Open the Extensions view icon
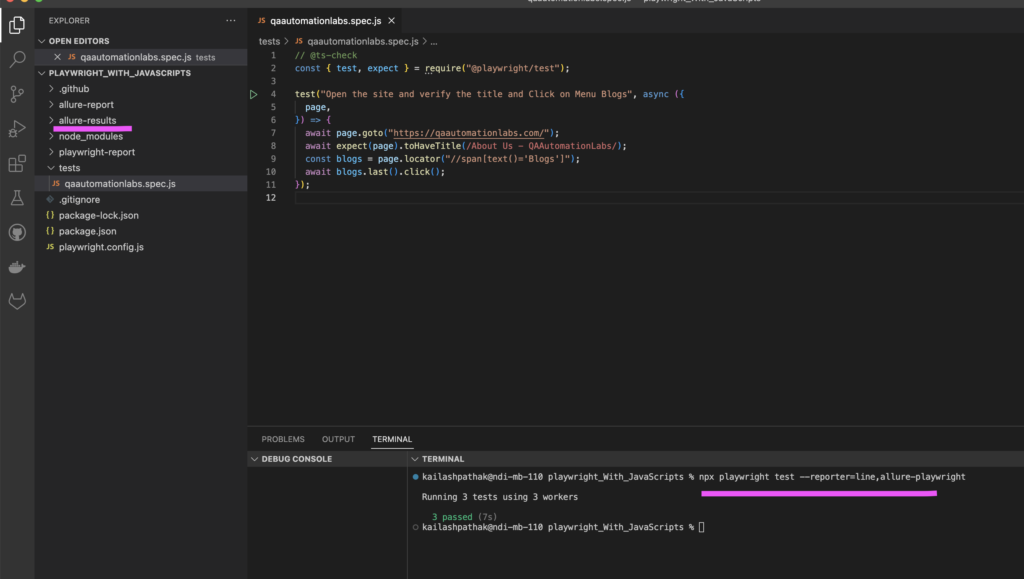Image resolution: width=1024 pixels, height=579 pixels. tap(17, 163)
